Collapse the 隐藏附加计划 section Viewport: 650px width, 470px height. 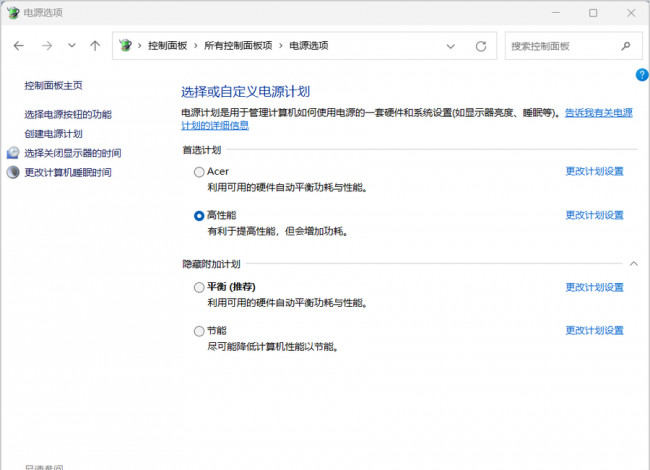(x=634, y=264)
